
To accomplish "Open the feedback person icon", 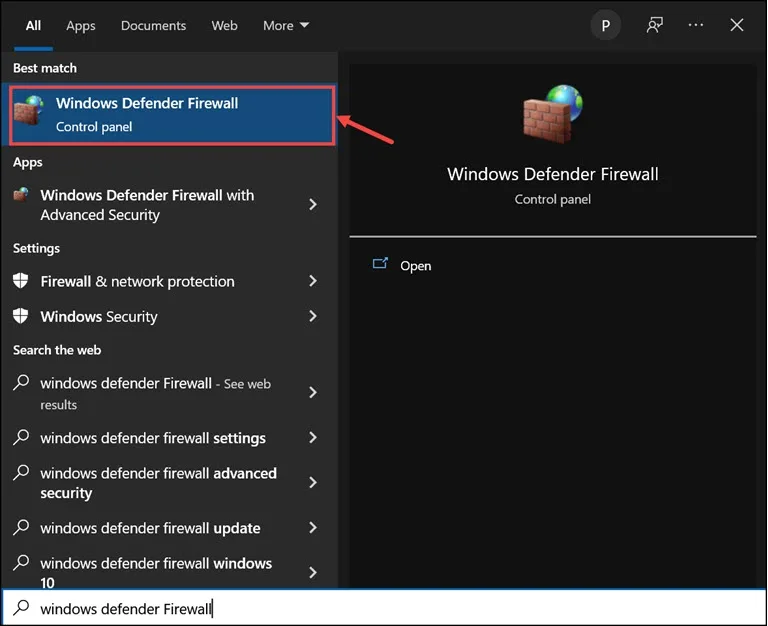I will (654, 25).
